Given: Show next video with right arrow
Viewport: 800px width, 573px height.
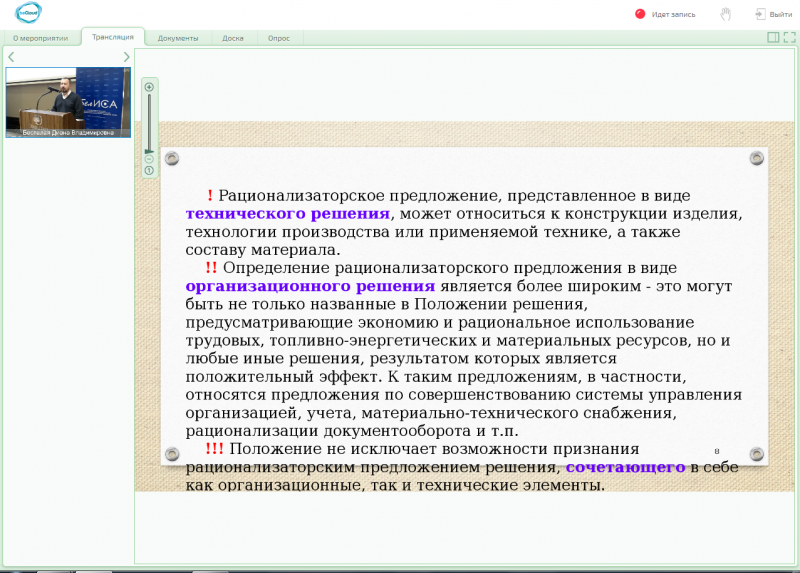Looking at the screenshot, I should [x=126, y=57].
